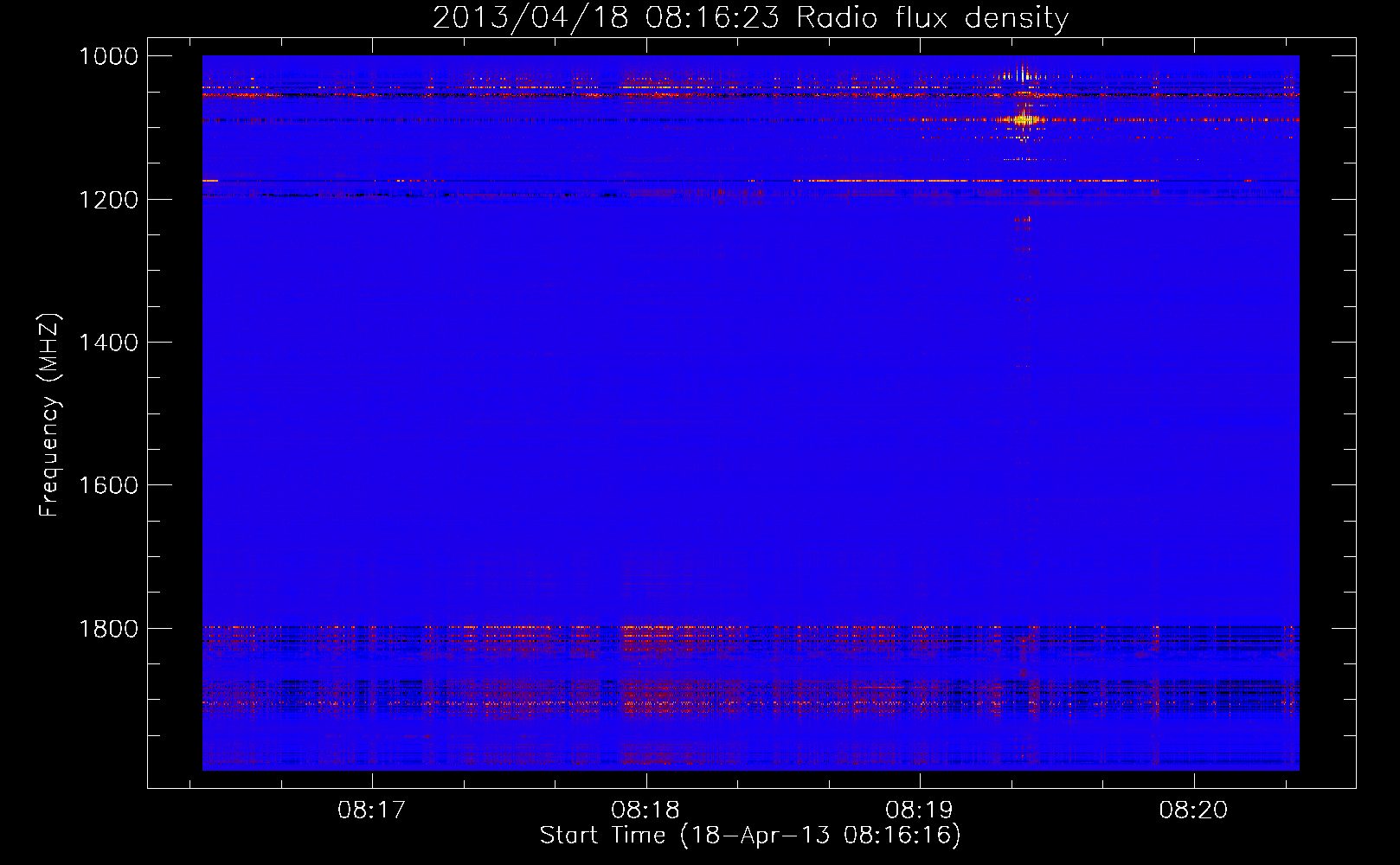Click the 08:18 time tick label
This screenshot has height=865, width=1400.
point(645,811)
